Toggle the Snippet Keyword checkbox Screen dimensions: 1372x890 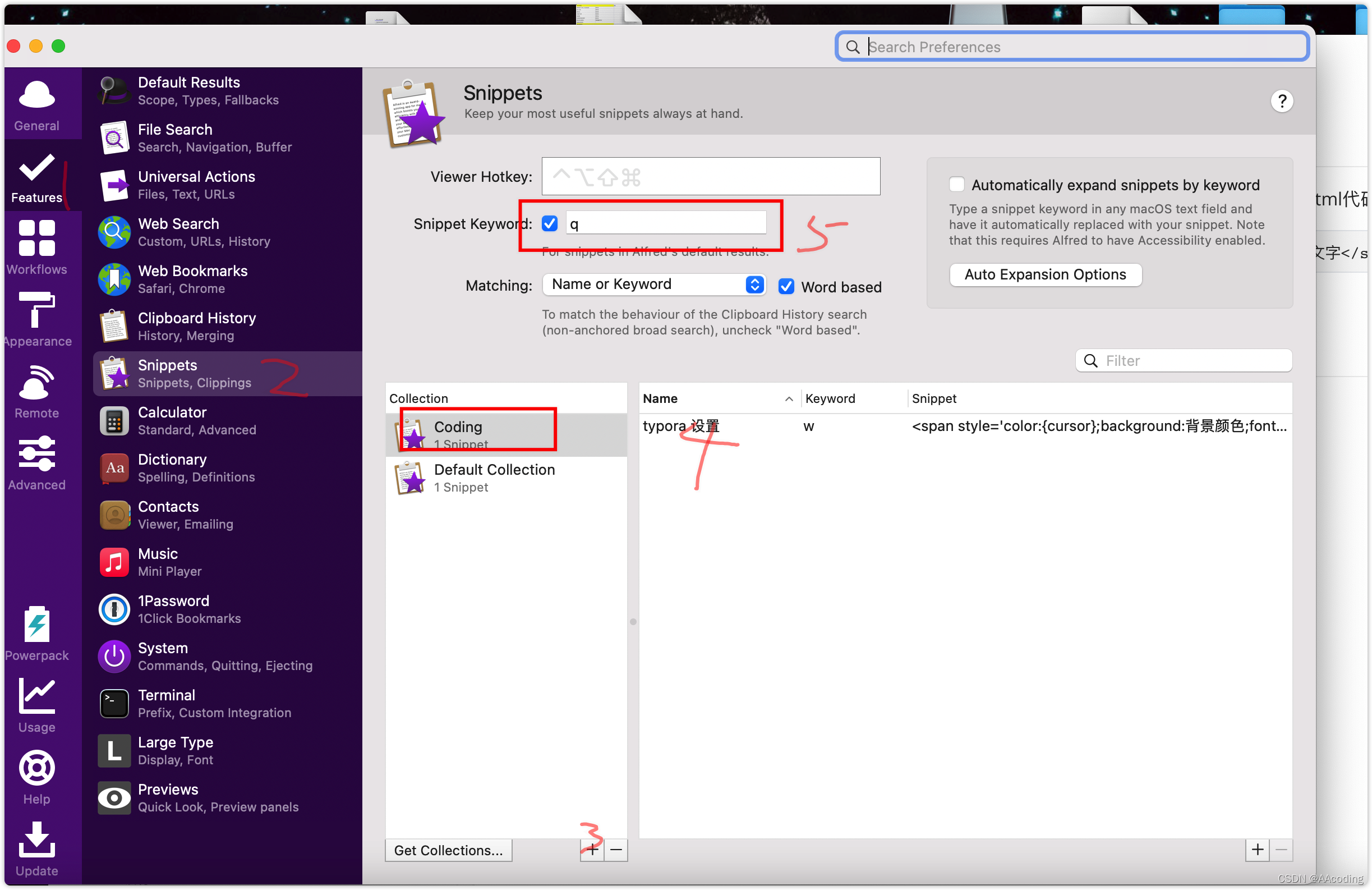549,224
